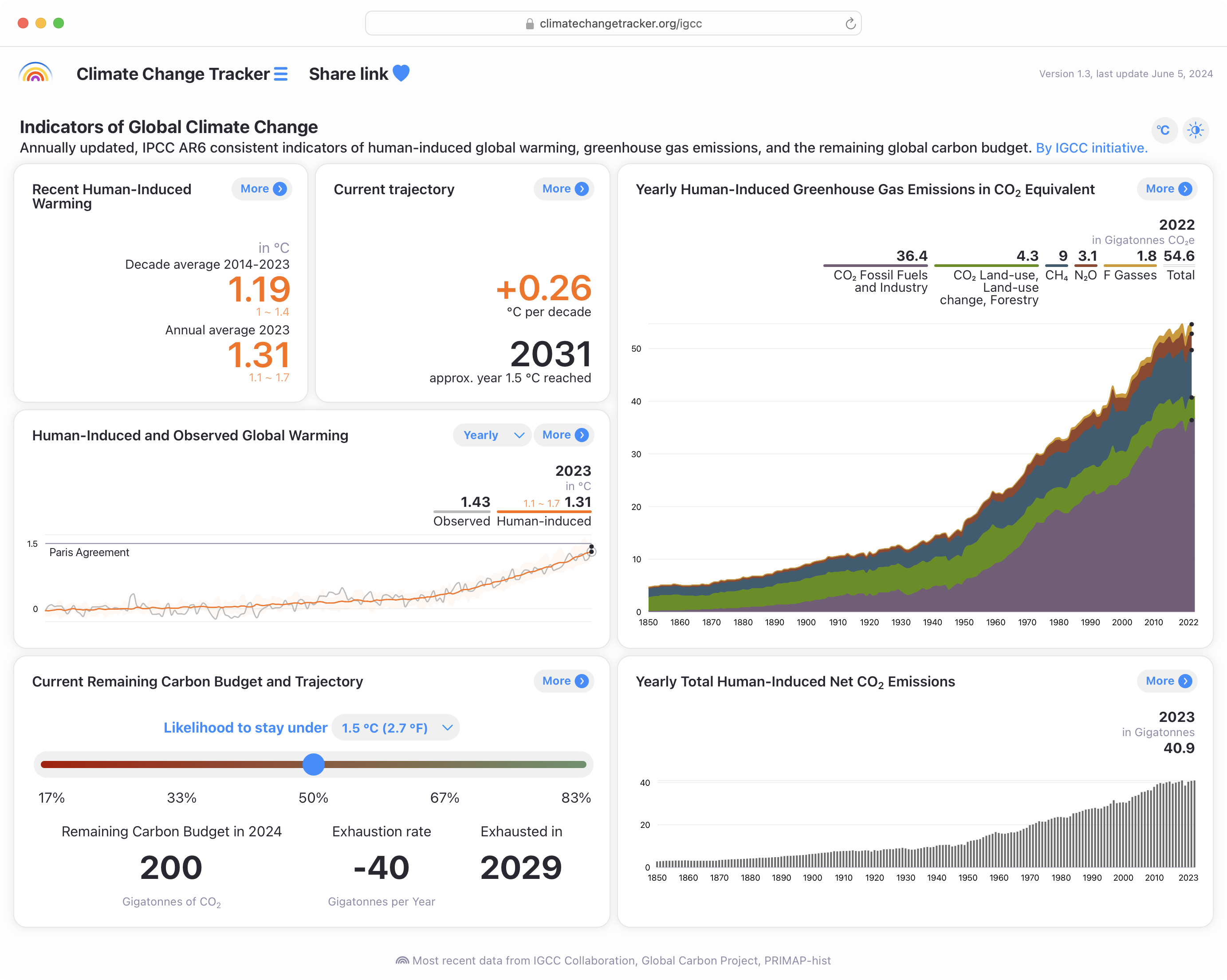1227x980 pixels.
Task: Click the decade average value 1.19
Action: pos(259,289)
